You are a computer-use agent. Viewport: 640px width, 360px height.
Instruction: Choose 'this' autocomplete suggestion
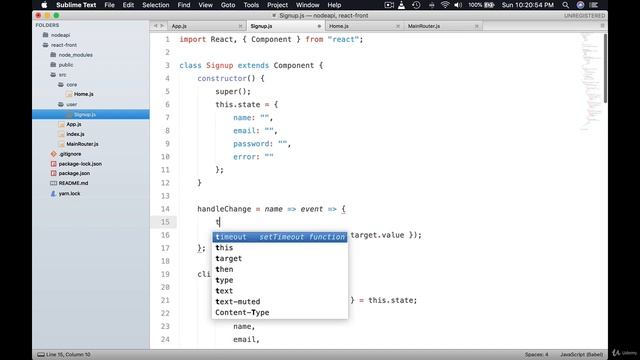coord(280,248)
